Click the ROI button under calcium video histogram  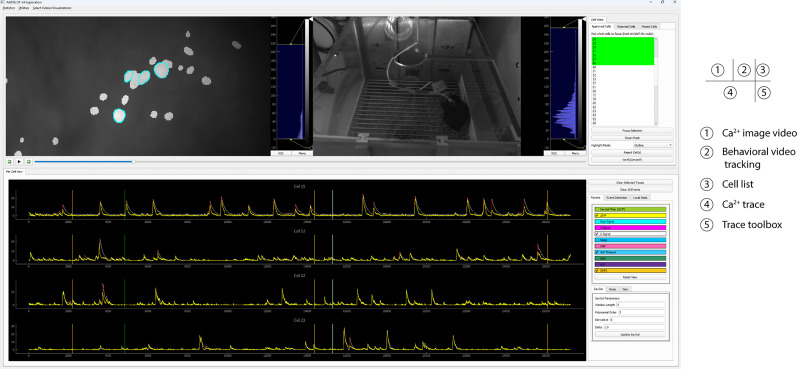pyautogui.click(x=281, y=153)
